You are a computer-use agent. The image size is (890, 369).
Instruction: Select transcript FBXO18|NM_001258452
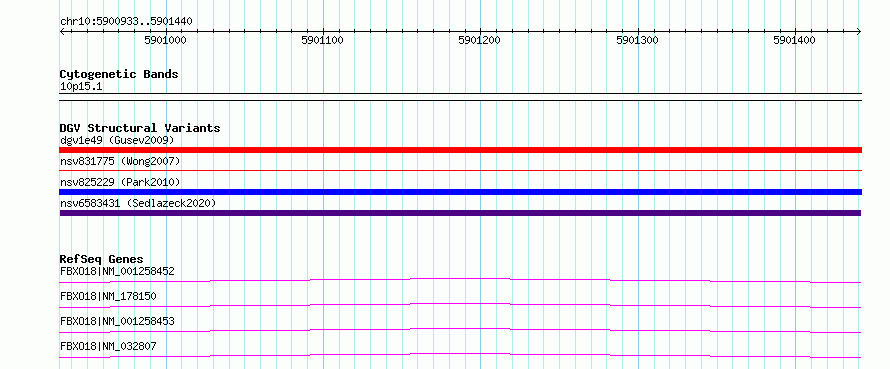pyautogui.click(x=117, y=271)
